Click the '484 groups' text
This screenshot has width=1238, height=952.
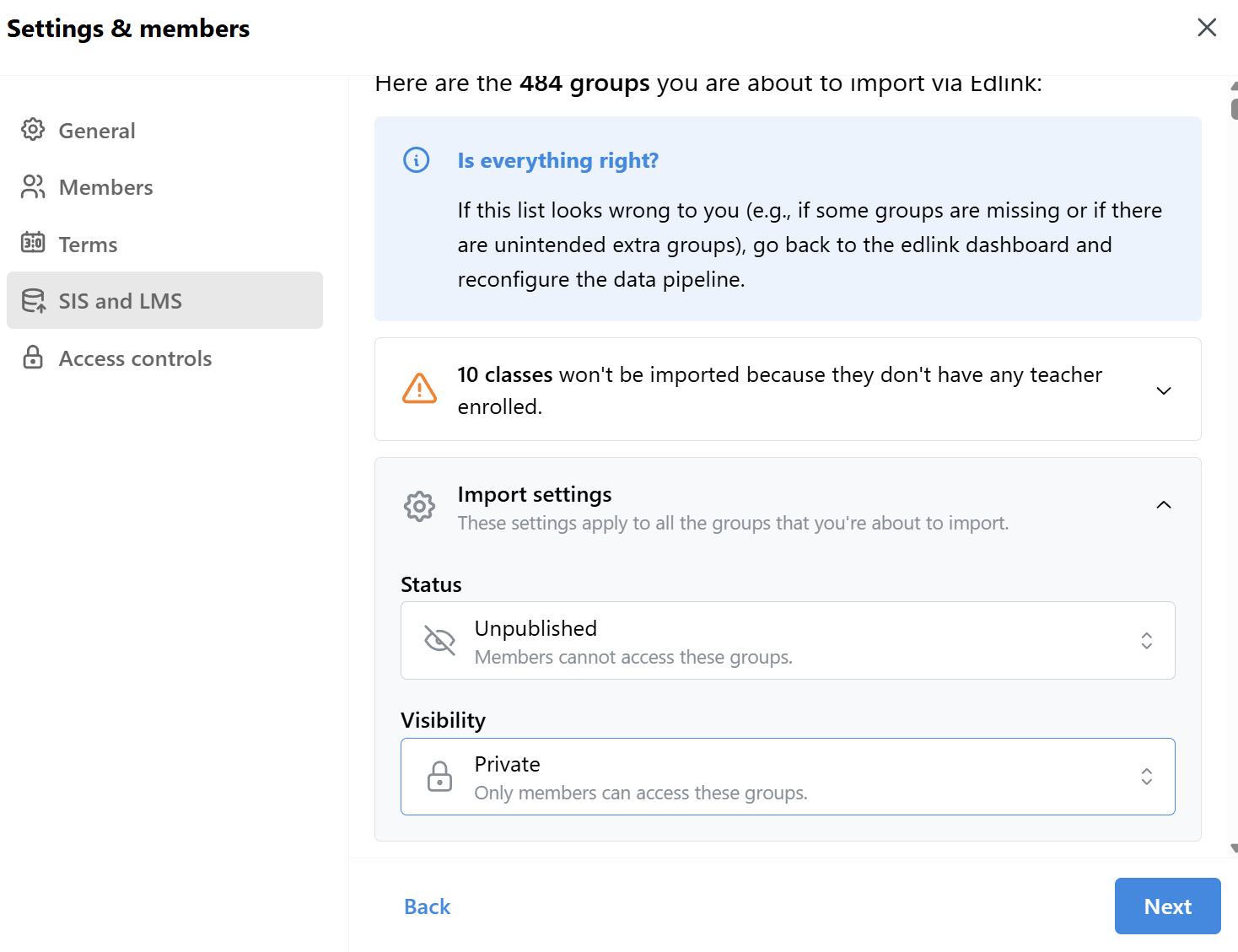[584, 83]
